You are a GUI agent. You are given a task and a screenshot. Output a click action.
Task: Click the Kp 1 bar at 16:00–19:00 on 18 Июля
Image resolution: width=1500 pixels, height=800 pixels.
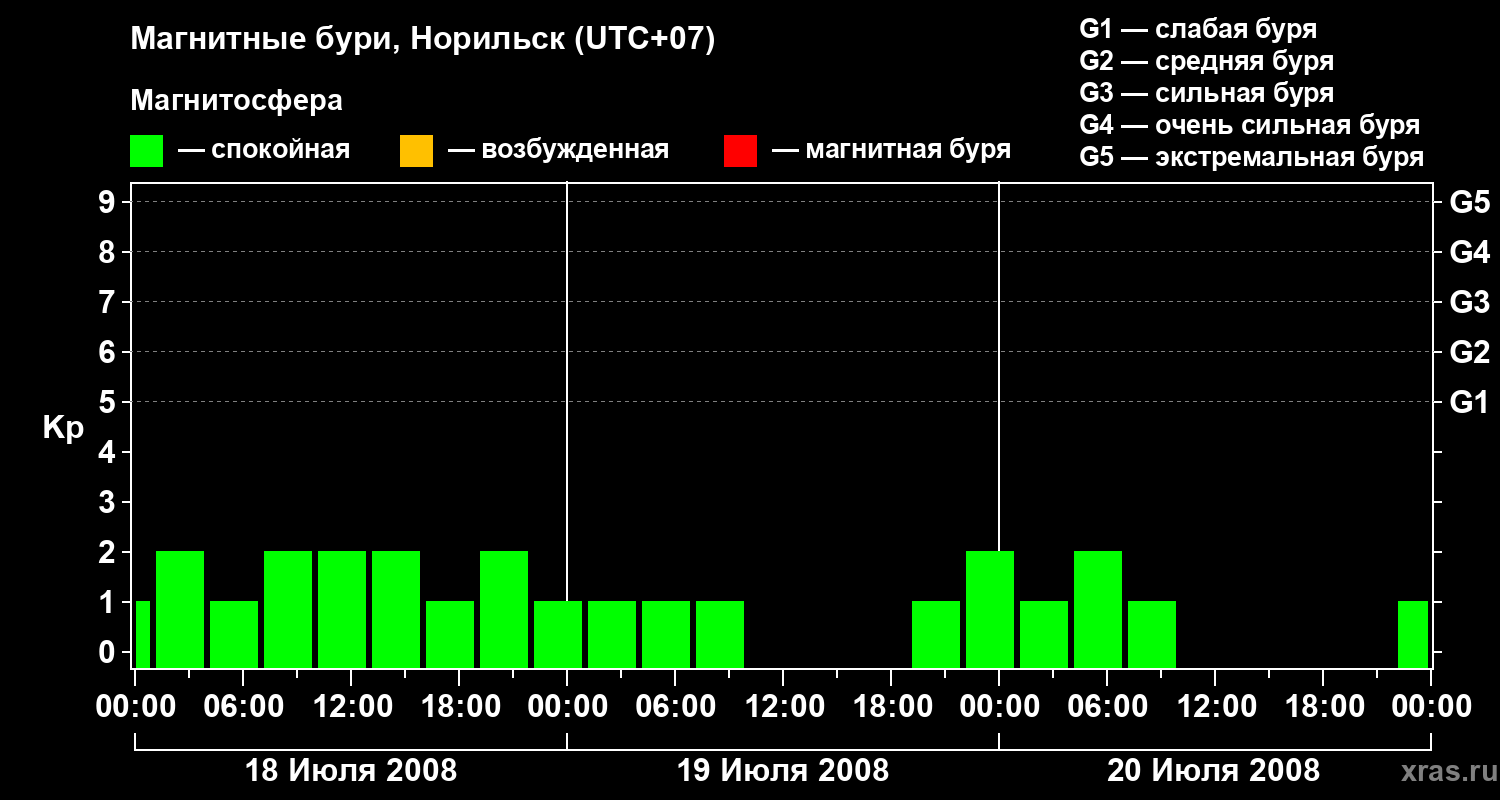(x=450, y=634)
